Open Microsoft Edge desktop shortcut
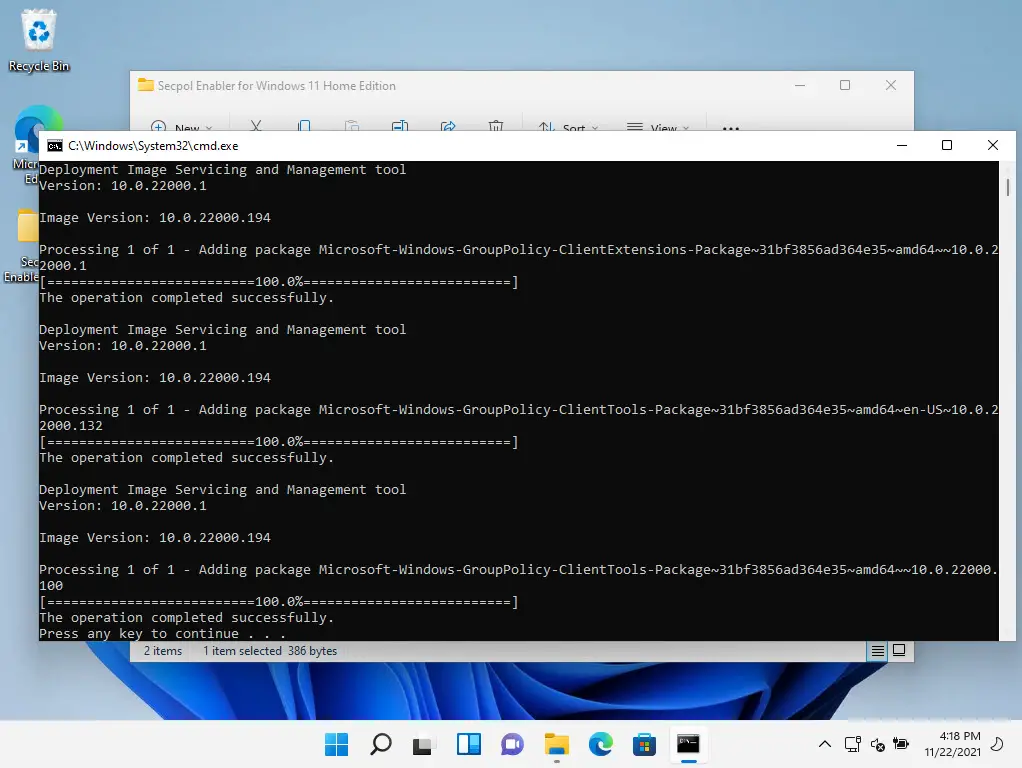This screenshot has width=1022, height=768. 26,145
